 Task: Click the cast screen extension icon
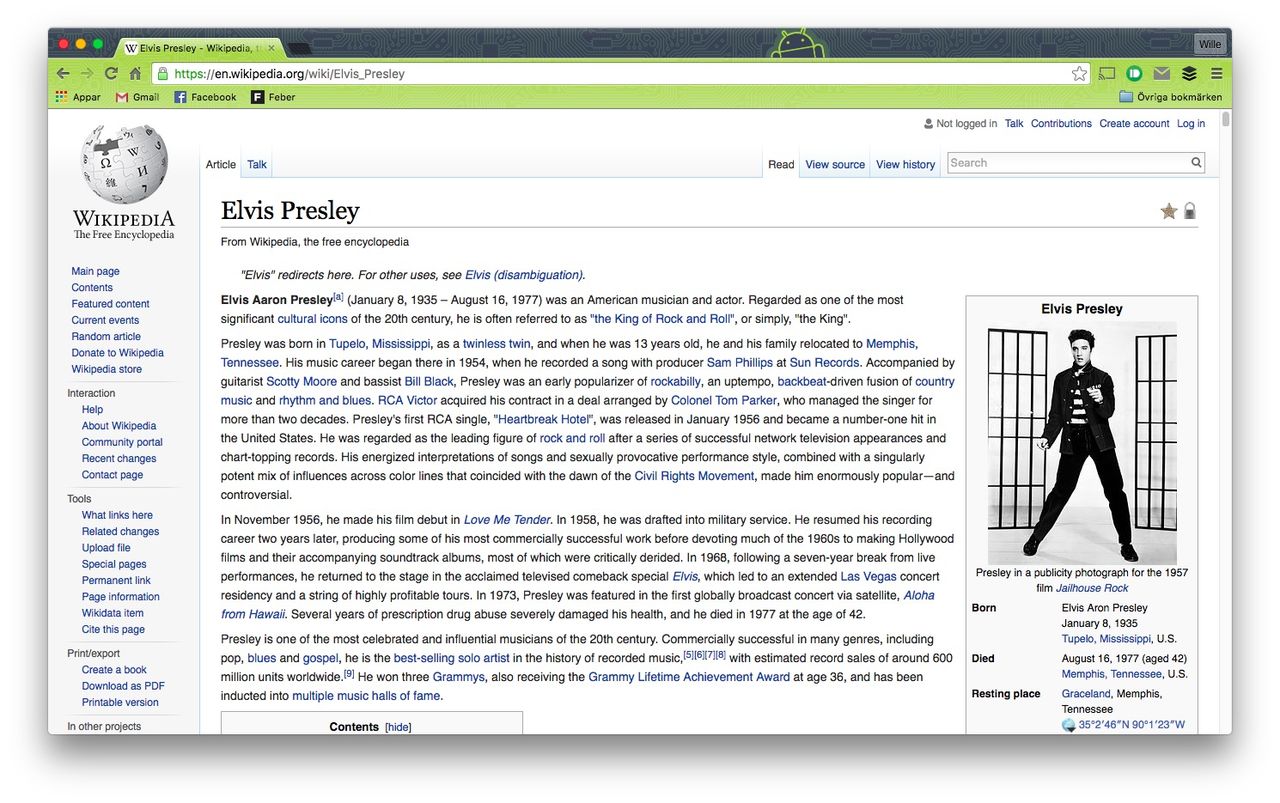(1107, 73)
